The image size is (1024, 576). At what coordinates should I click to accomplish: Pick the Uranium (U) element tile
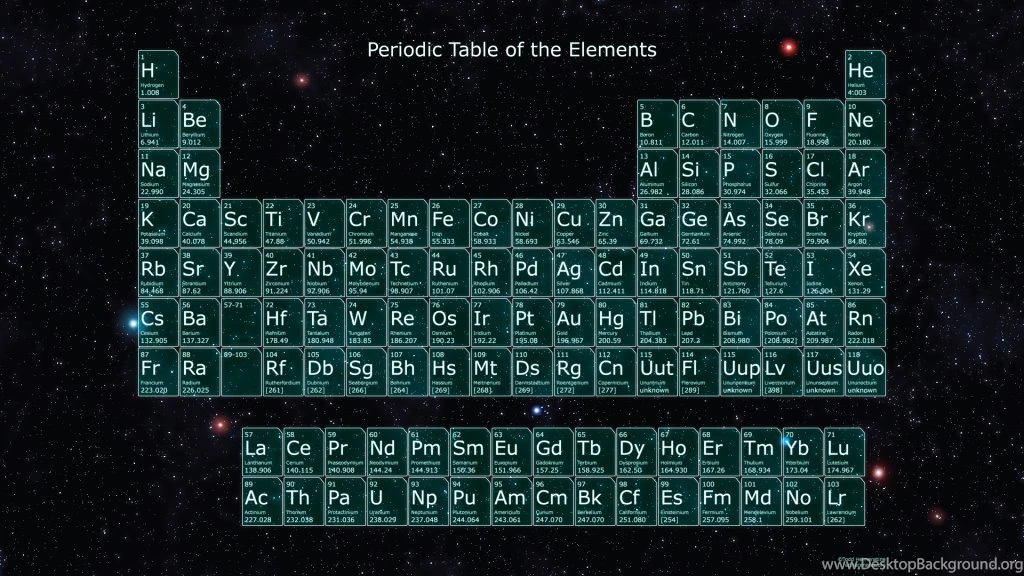point(387,501)
